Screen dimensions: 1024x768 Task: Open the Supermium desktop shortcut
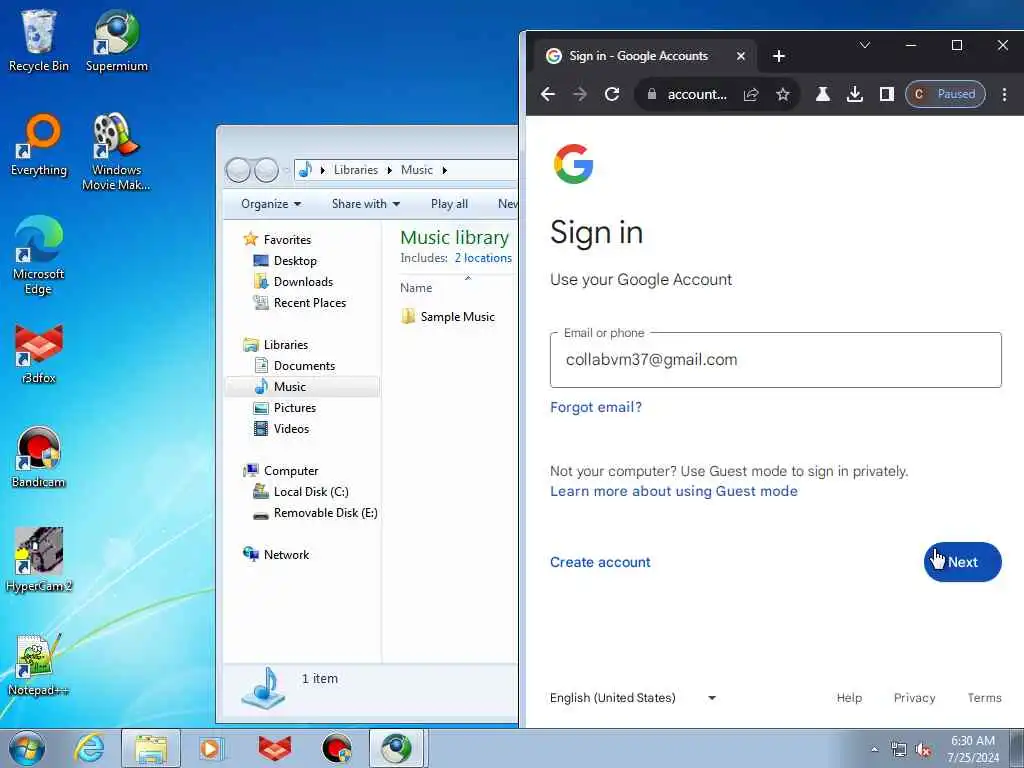coord(116,40)
